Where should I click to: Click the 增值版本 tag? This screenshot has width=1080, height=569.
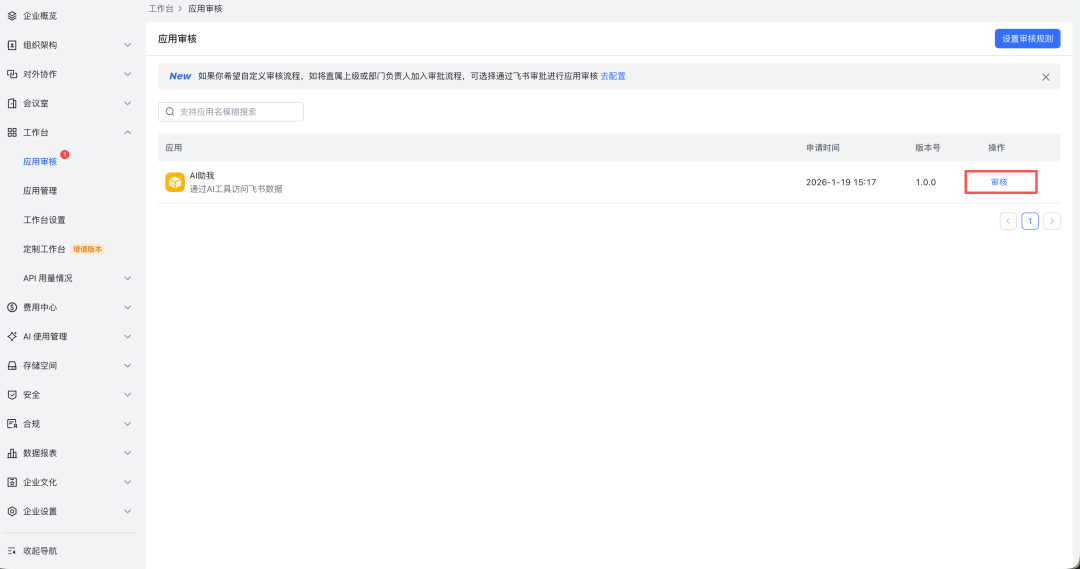[x=87, y=249]
